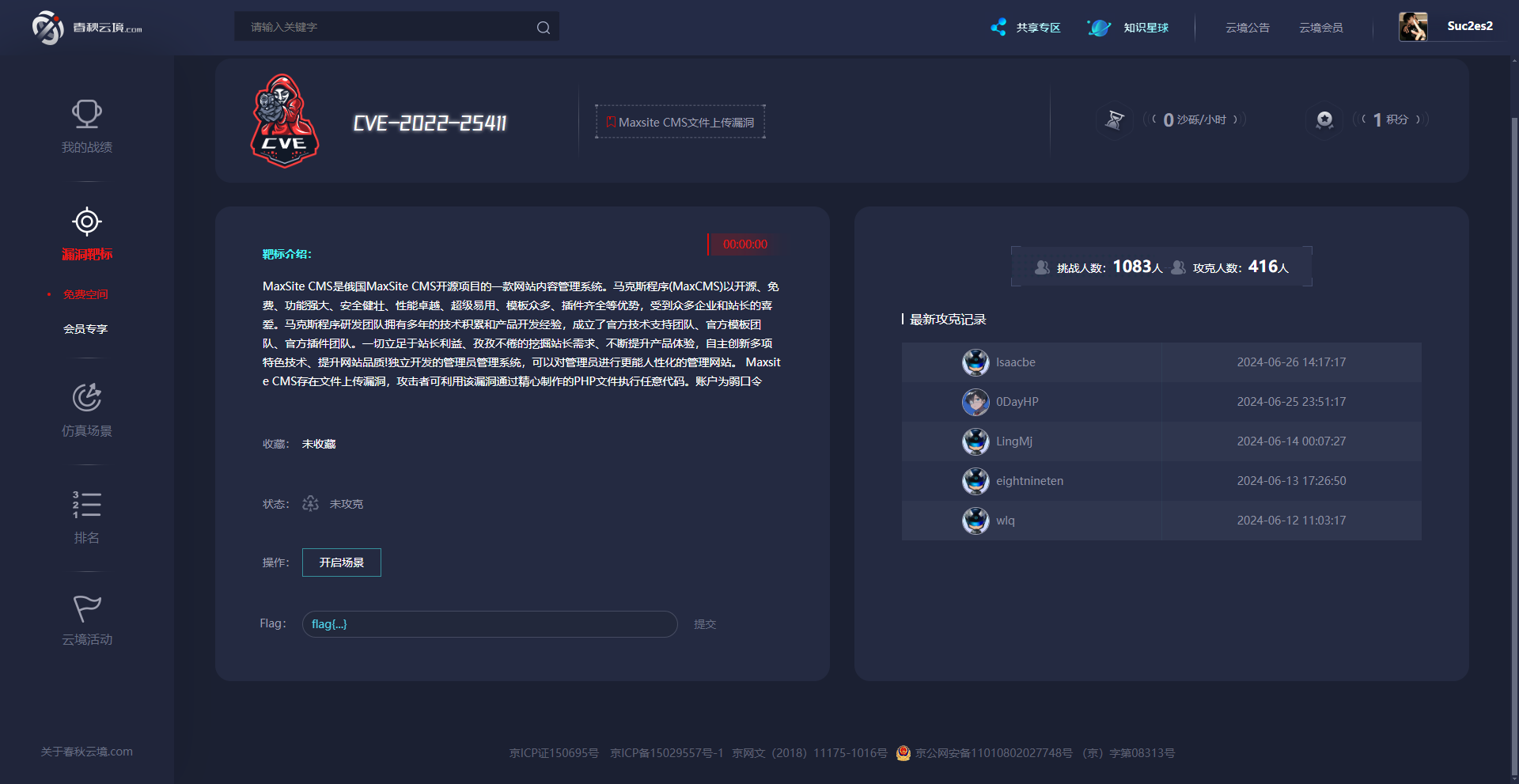Viewport: 1519px width, 784px height.
Task: Toggle the 未收藏 favorite status
Action: coord(319,444)
